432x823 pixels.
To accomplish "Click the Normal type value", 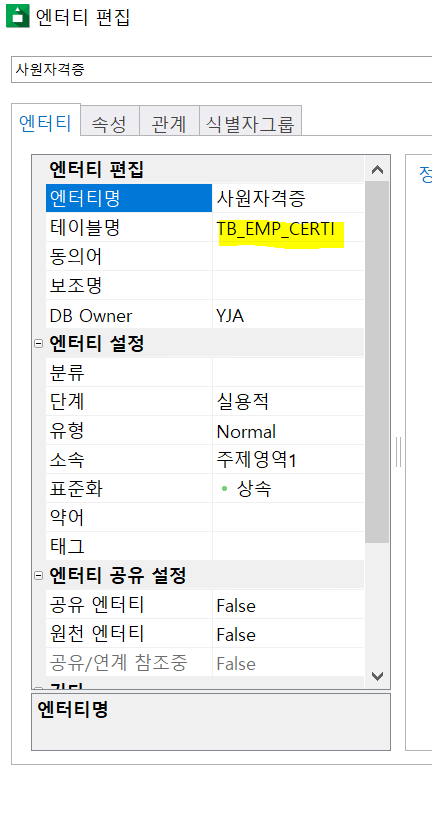I will pyautogui.click(x=246, y=432).
